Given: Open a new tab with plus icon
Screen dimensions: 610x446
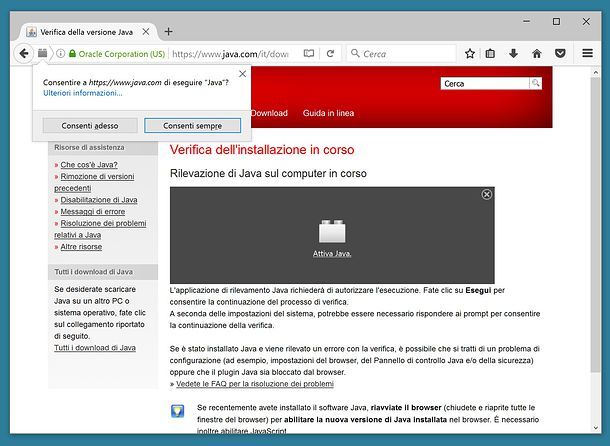Looking at the screenshot, I should [168, 32].
